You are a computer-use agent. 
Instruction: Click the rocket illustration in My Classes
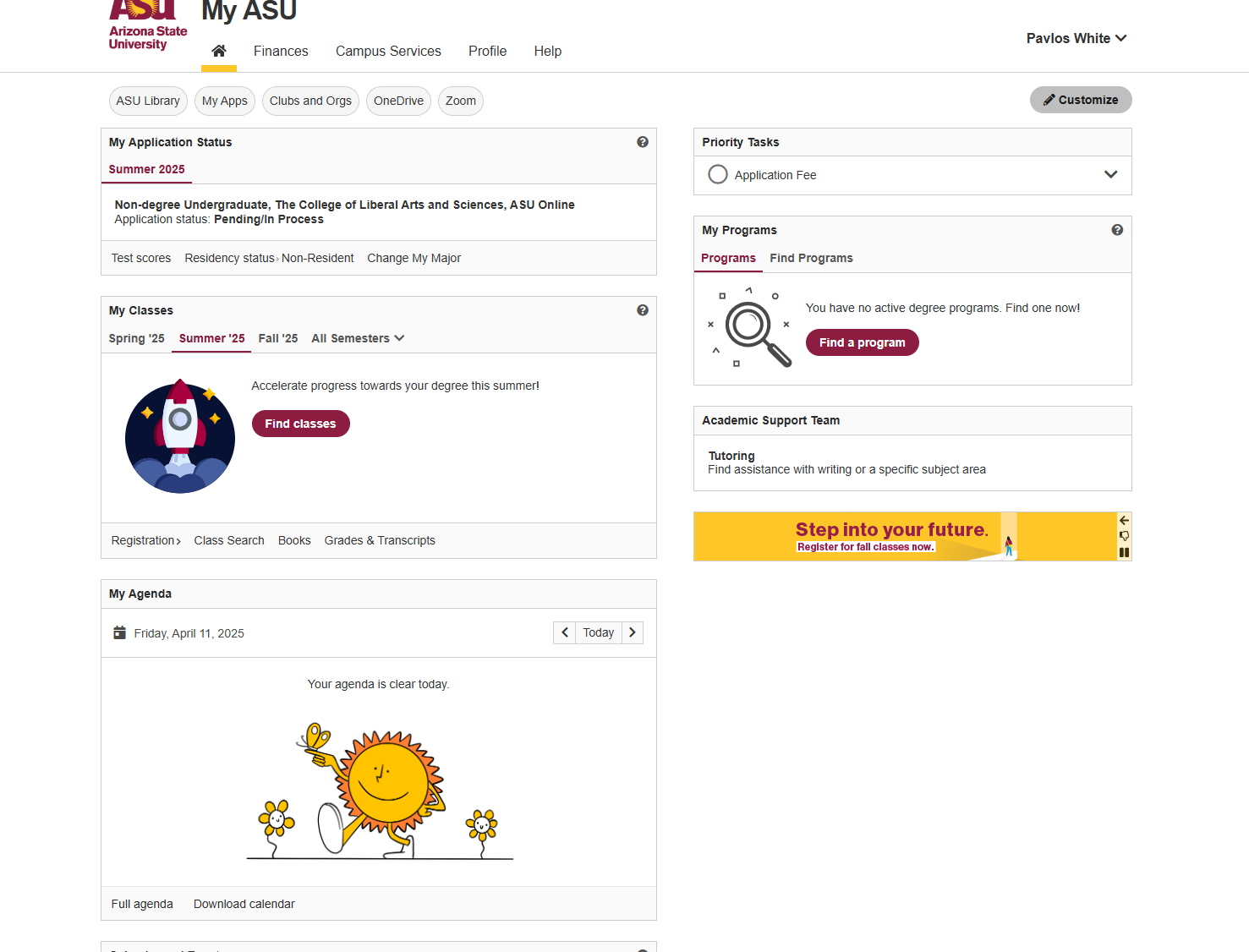(180, 436)
